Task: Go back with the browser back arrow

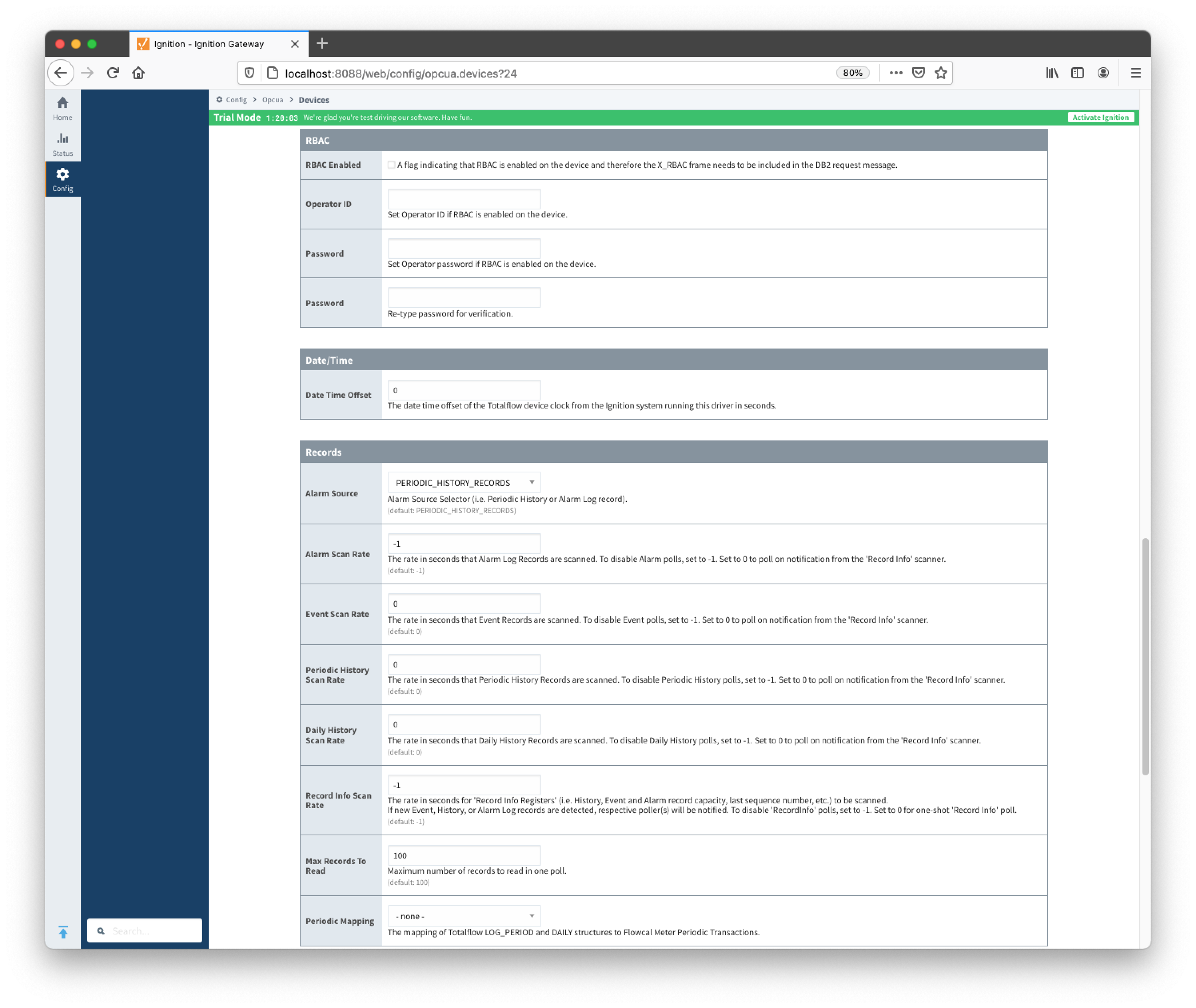Action: [x=61, y=73]
